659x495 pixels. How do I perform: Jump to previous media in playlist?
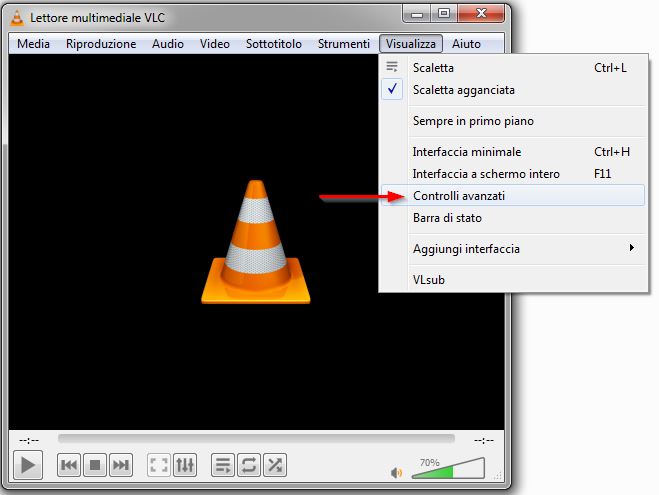[x=69, y=465]
